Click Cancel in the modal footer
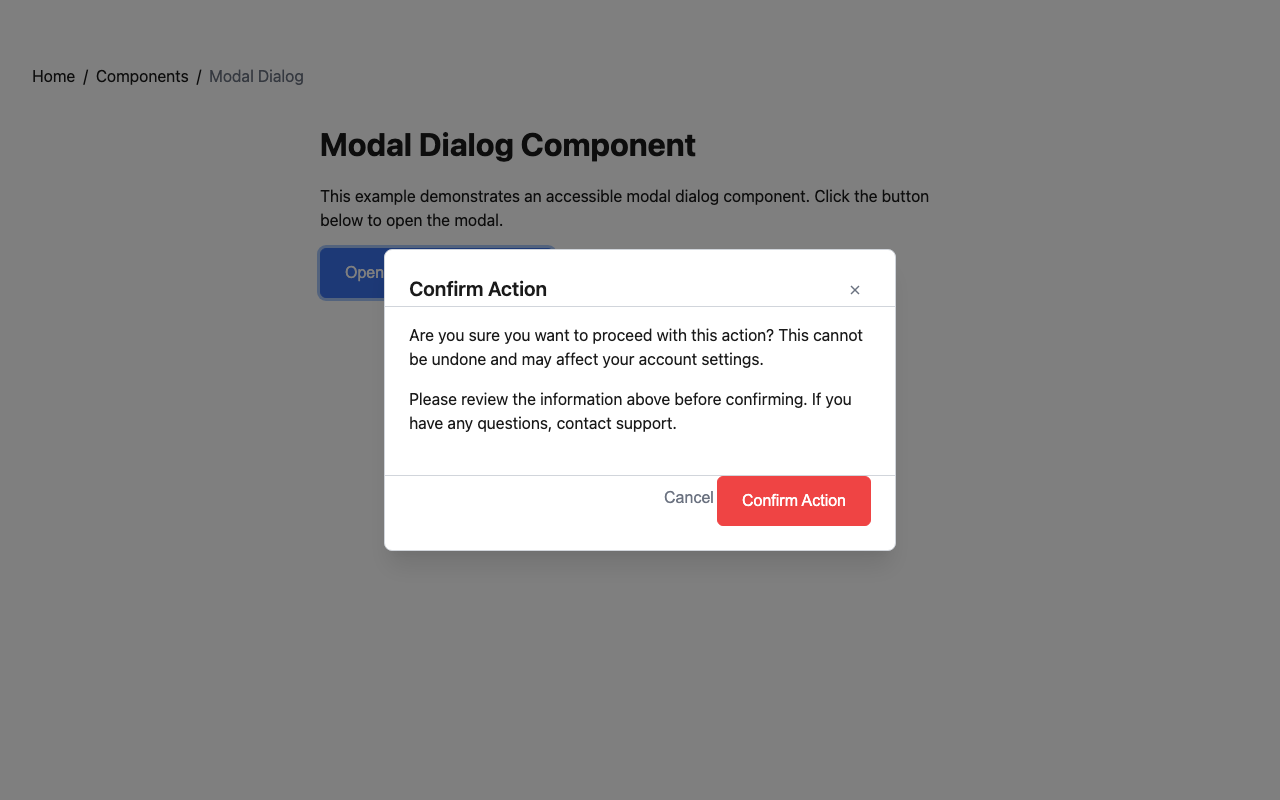1280x800 pixels. coord(689,497)
